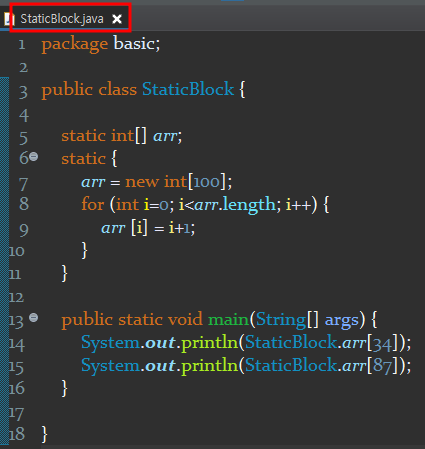Collapse the static block at line 6
Screen dimensions: 425x449
(x=34, y=156)
